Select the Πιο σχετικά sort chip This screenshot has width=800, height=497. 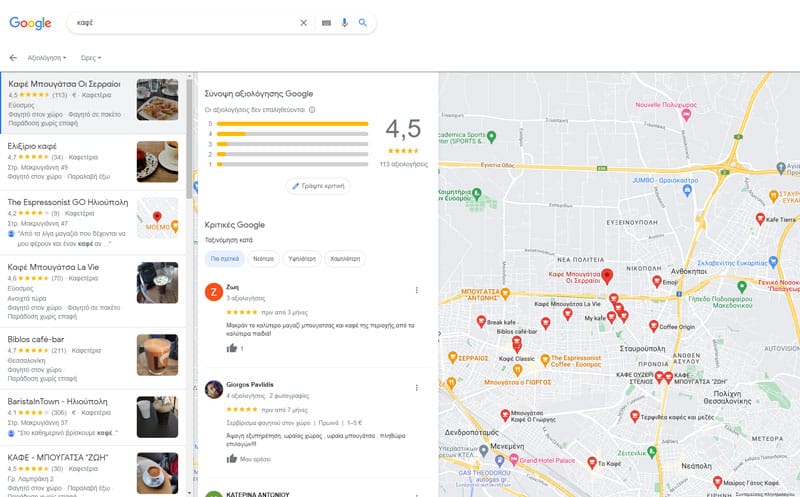tap(225, 259)
